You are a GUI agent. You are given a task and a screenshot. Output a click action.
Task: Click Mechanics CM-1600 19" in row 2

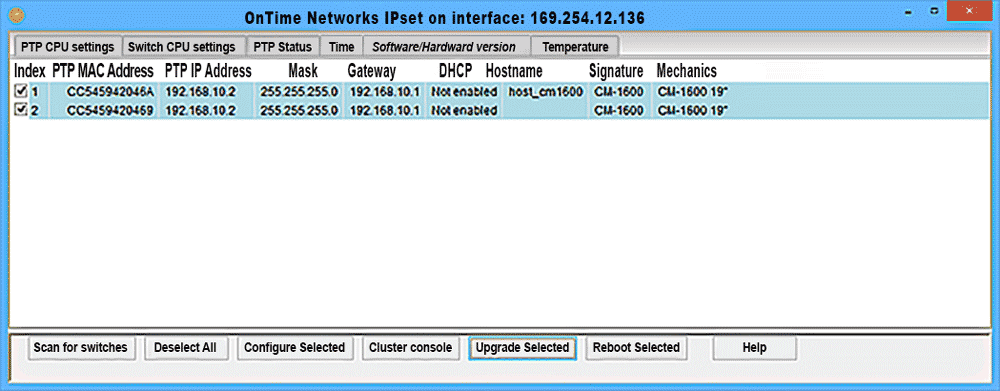click(x=693, y=111)
